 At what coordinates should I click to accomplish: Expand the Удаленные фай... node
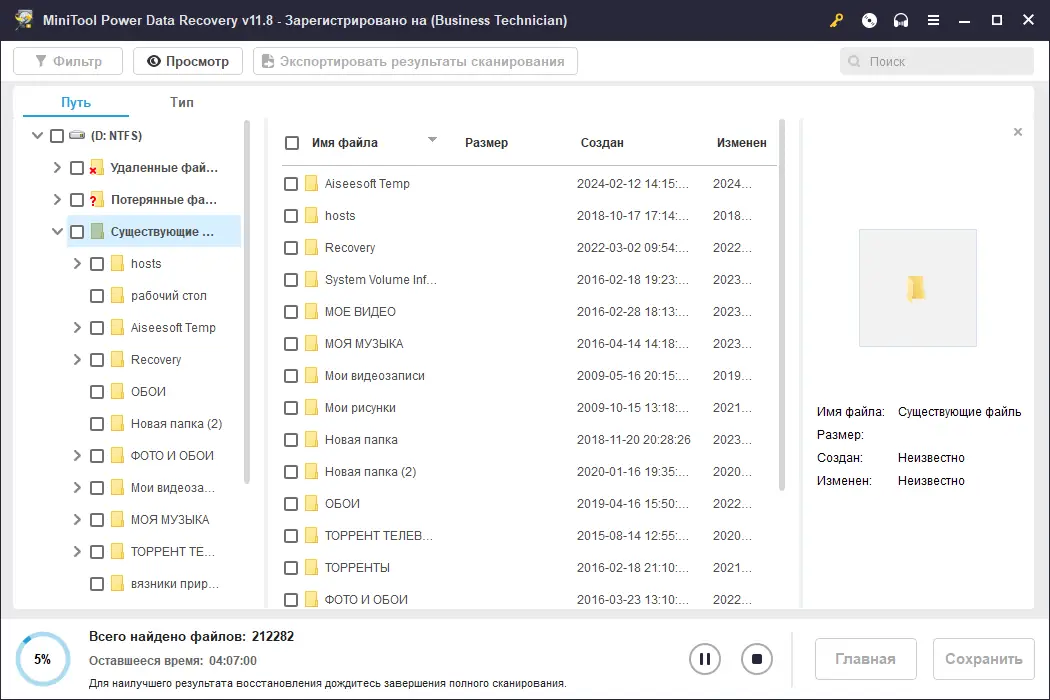[57, 167]
